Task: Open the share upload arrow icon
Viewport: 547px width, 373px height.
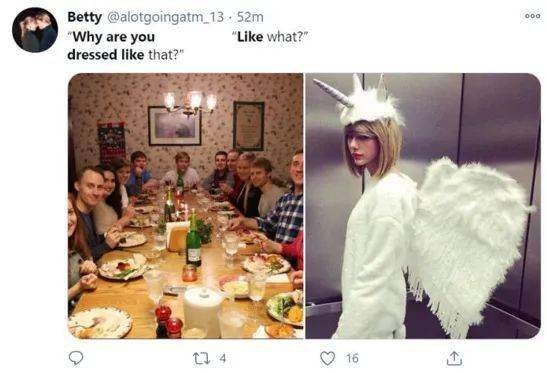Action: click(x=454, y=358)
